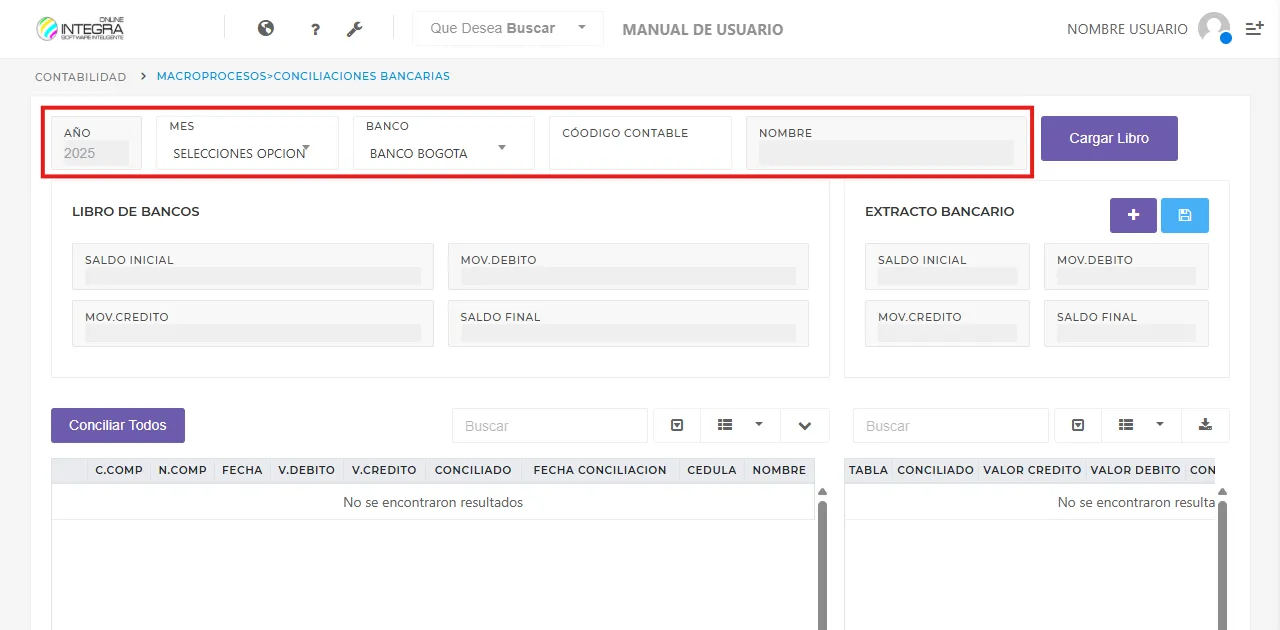Download the extracto table with download icon
1280x630 pixels.
click(1205, 425)
